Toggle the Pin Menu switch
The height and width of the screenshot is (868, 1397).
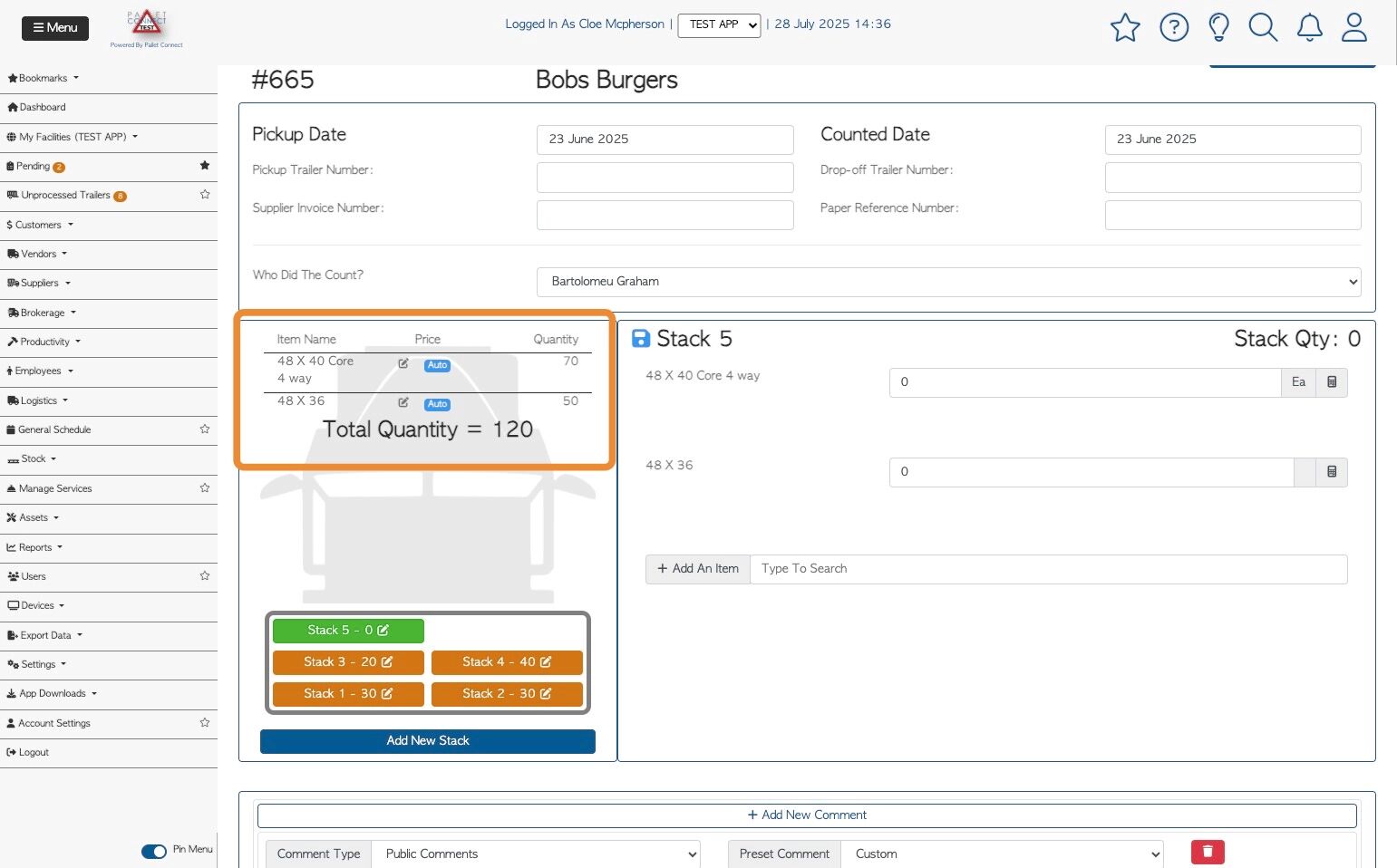[x=154, y=851]
